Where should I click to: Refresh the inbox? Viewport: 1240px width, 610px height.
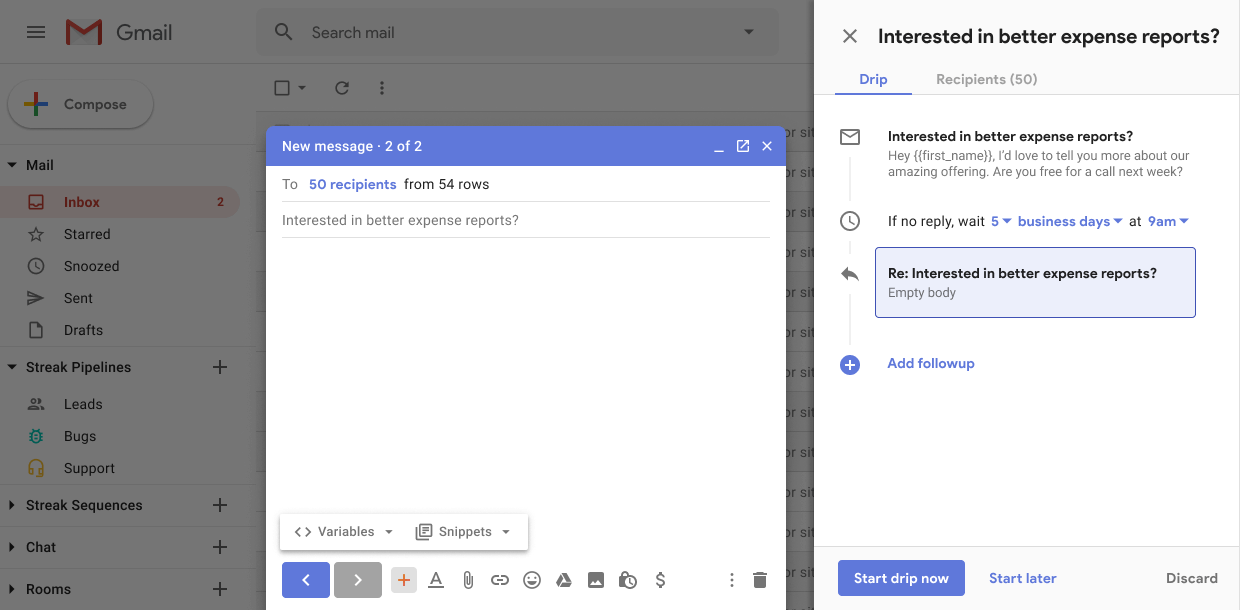(342, 88)
